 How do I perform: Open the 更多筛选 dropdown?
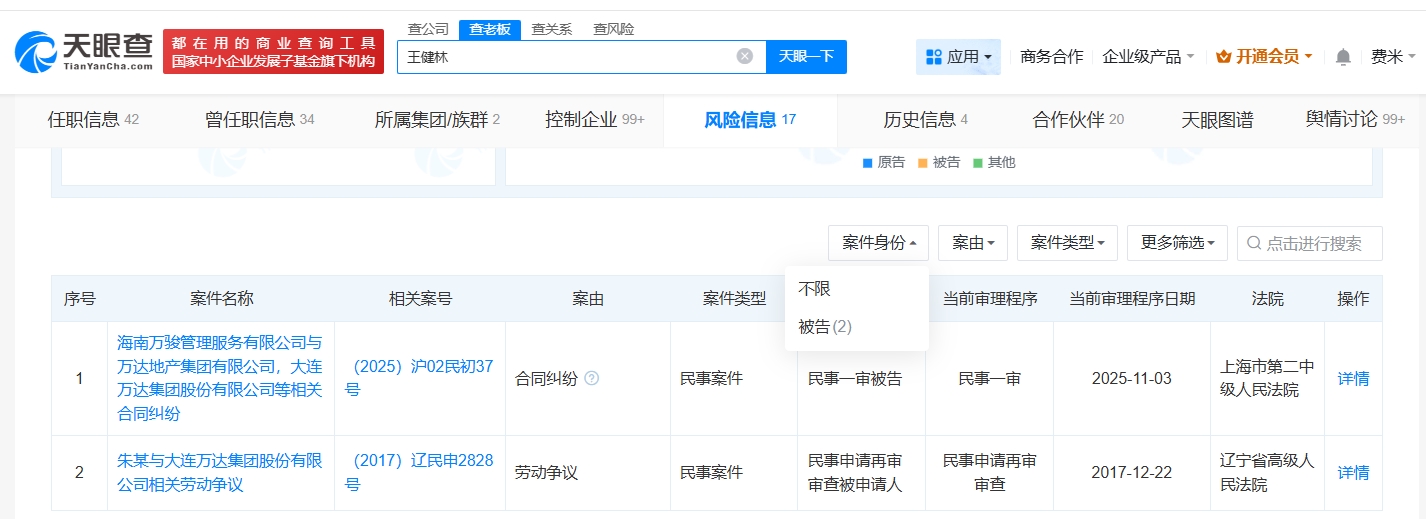coord(1177,243)
